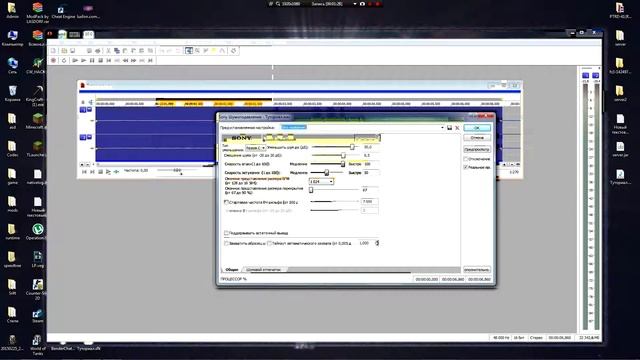Click the Open file toolbar icon
Screen dimensions: 640x360
click(x=64, y=51)
